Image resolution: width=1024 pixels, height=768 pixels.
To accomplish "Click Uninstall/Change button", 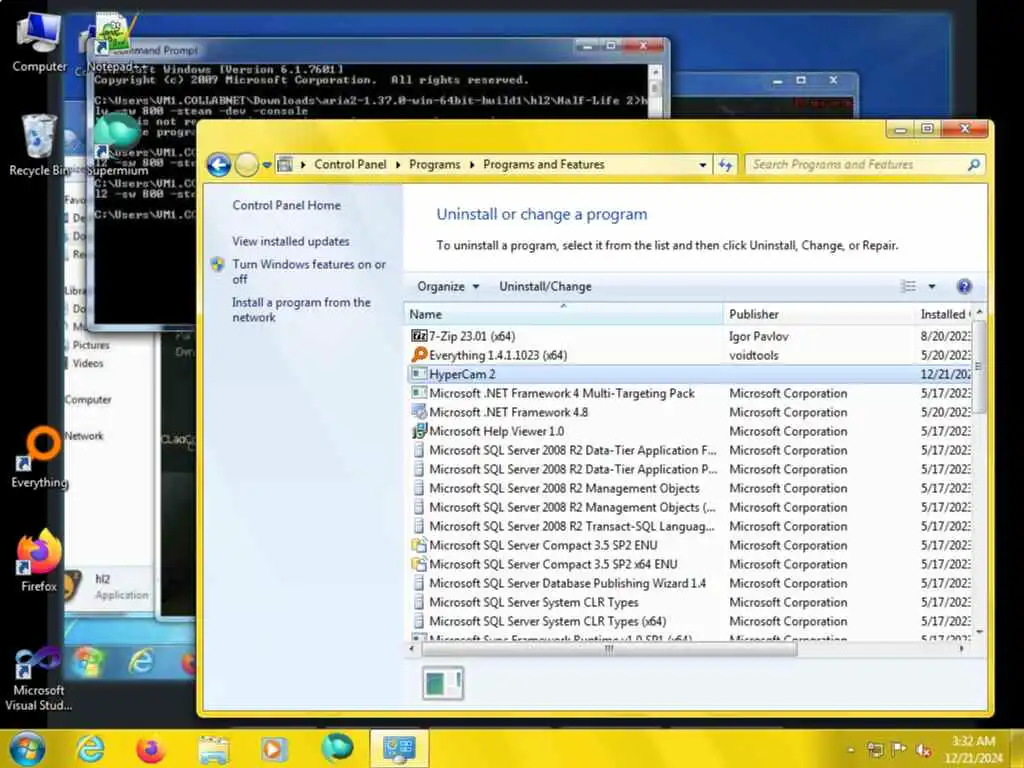I will pyautogui.click(x=545, y=287).
